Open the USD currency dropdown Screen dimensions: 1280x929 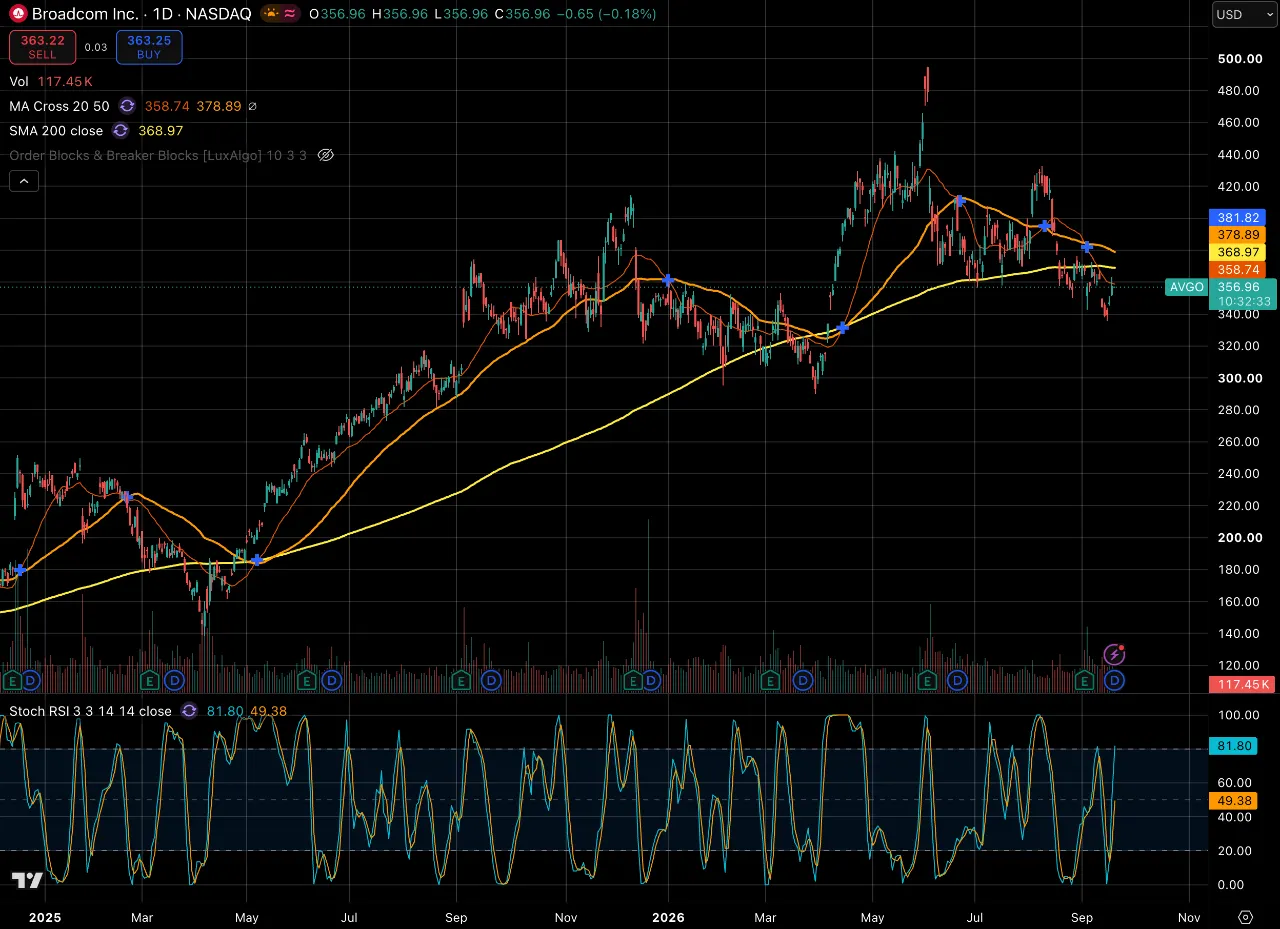click(1243, 14)
